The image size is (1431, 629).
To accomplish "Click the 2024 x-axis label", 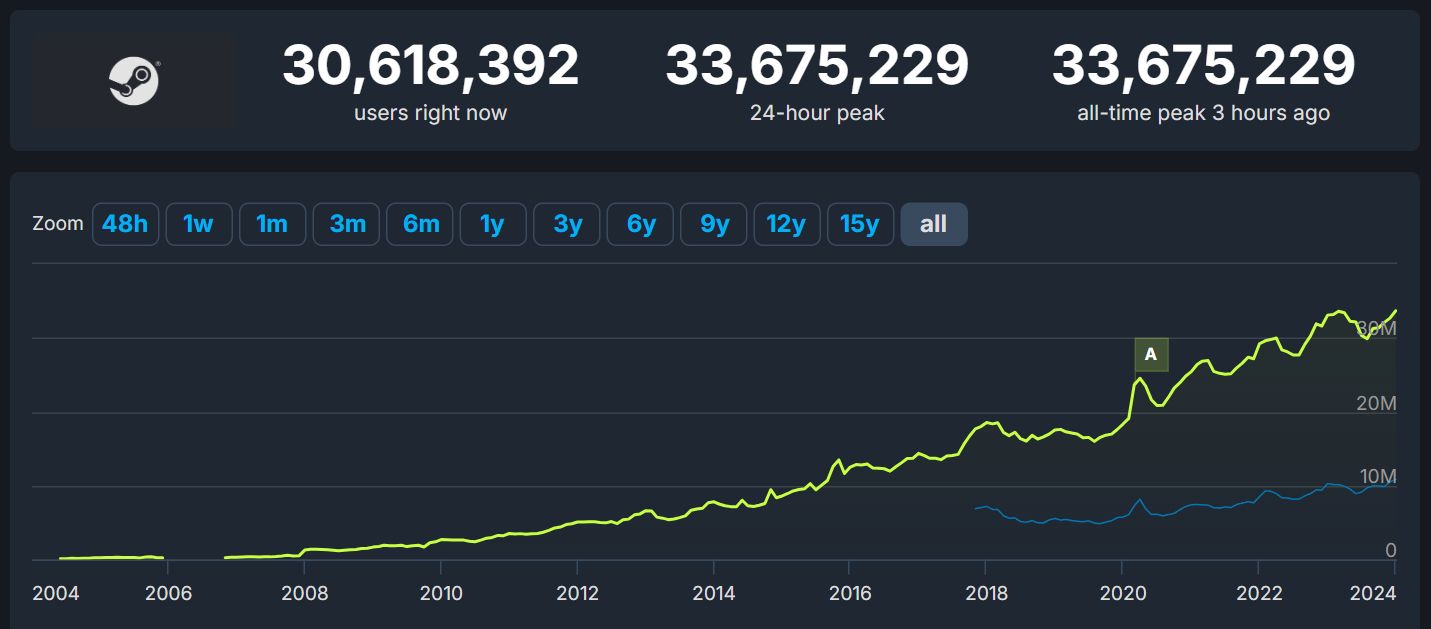I will pyautogui.click(x=1374, y=593).
